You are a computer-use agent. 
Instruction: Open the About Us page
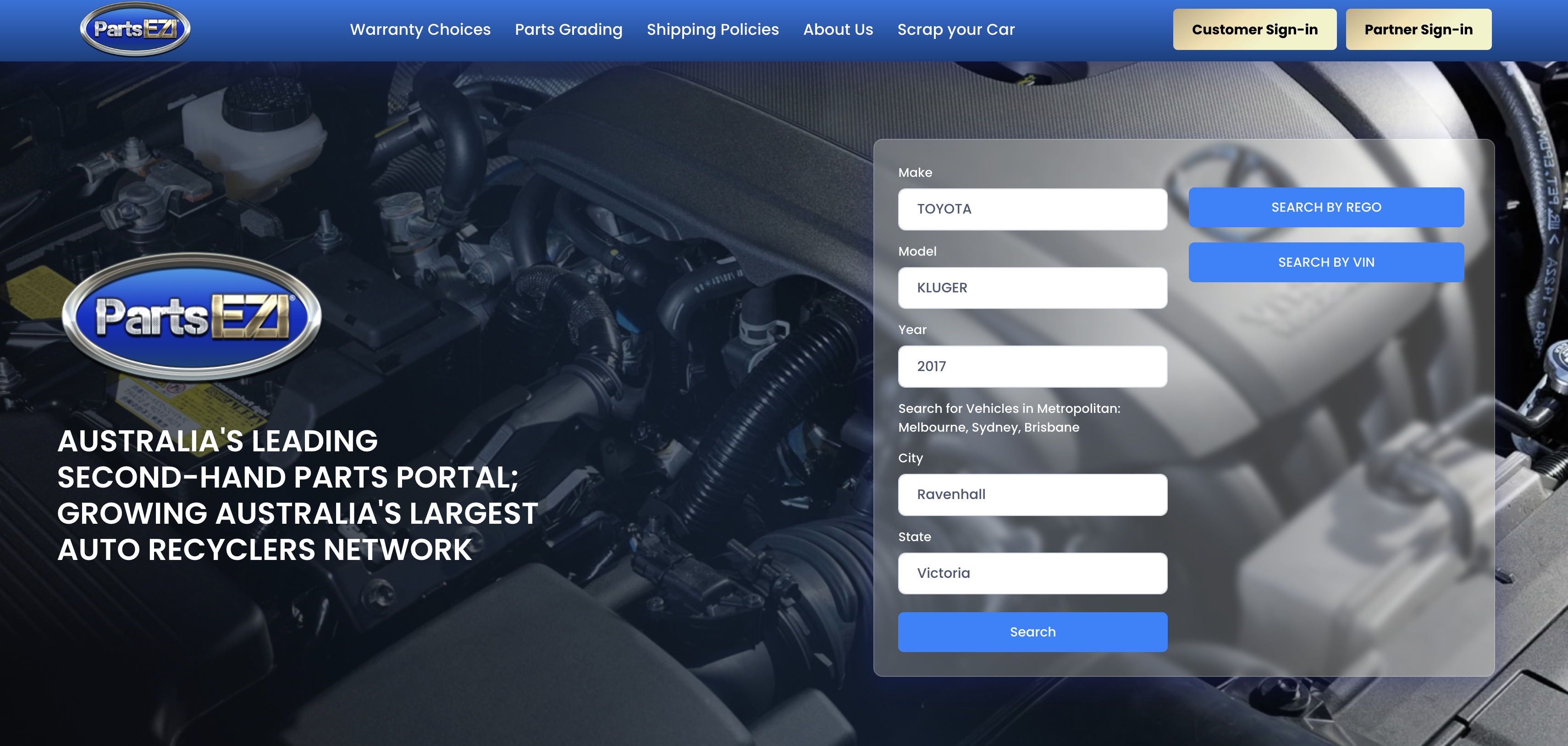838,28
